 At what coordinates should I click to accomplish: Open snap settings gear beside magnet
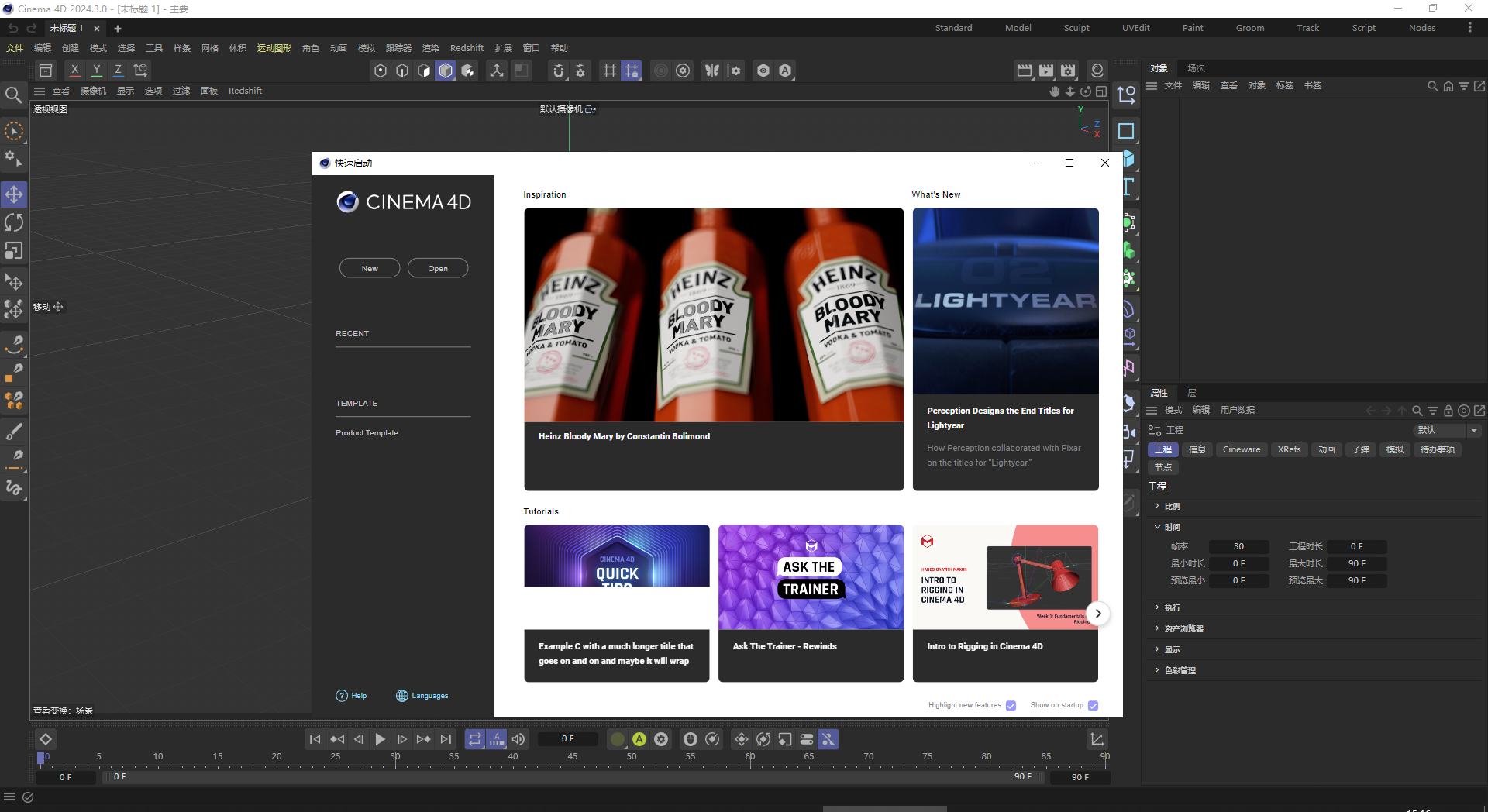[580, 71]
